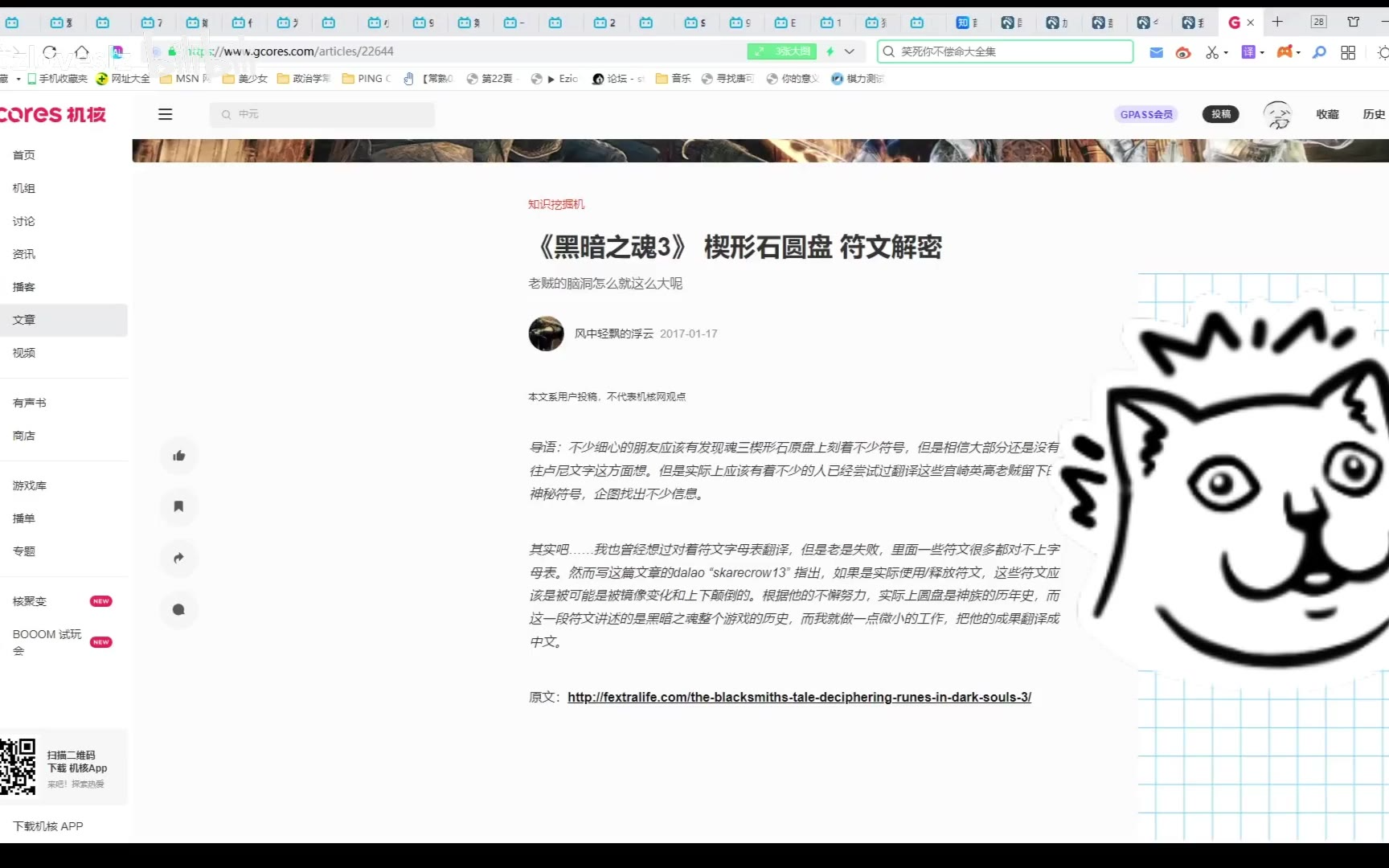Image resolution: width=1389 pixels, height=868 pixels.
Task: Click the blue key password icon
Action: pyautogui.click(x=1319, y=52)
